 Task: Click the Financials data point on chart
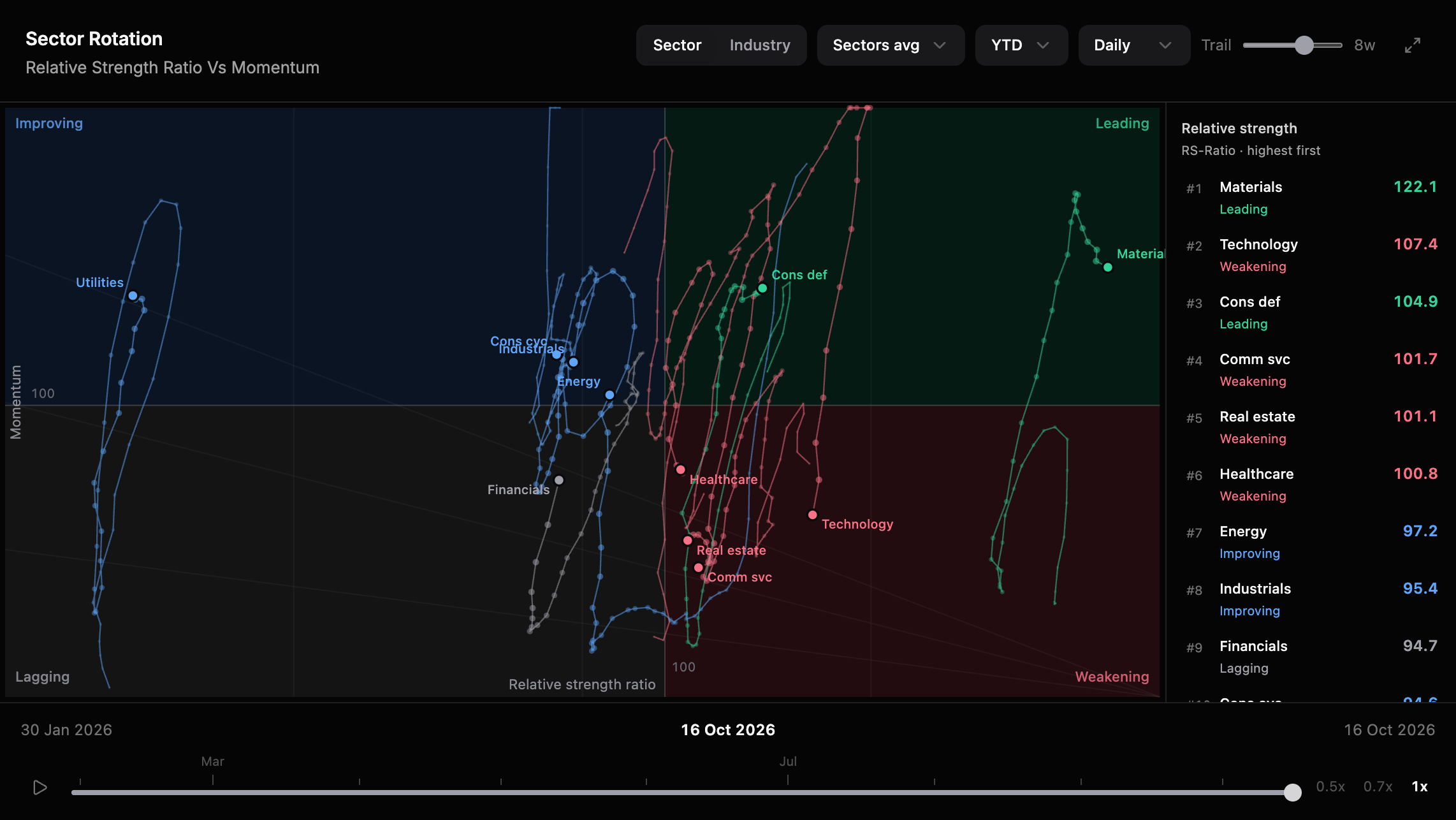click(x=559, y=480)
